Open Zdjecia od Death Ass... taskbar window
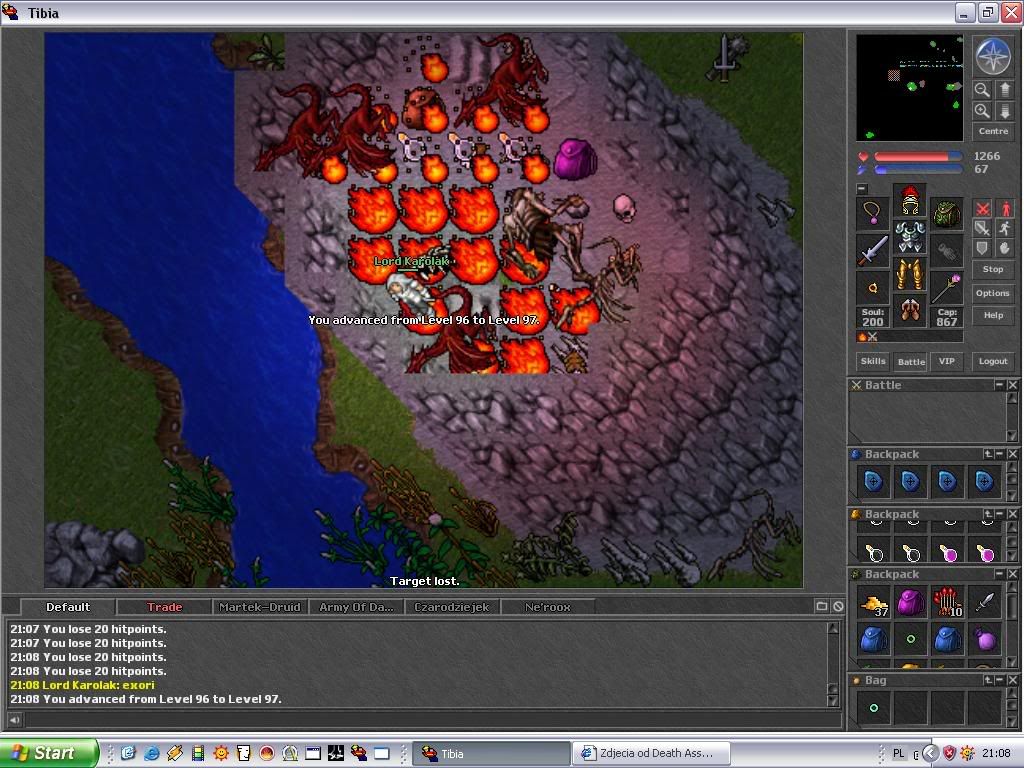Viewport: 1024px width, 768px height. click(x=650, y=753)
